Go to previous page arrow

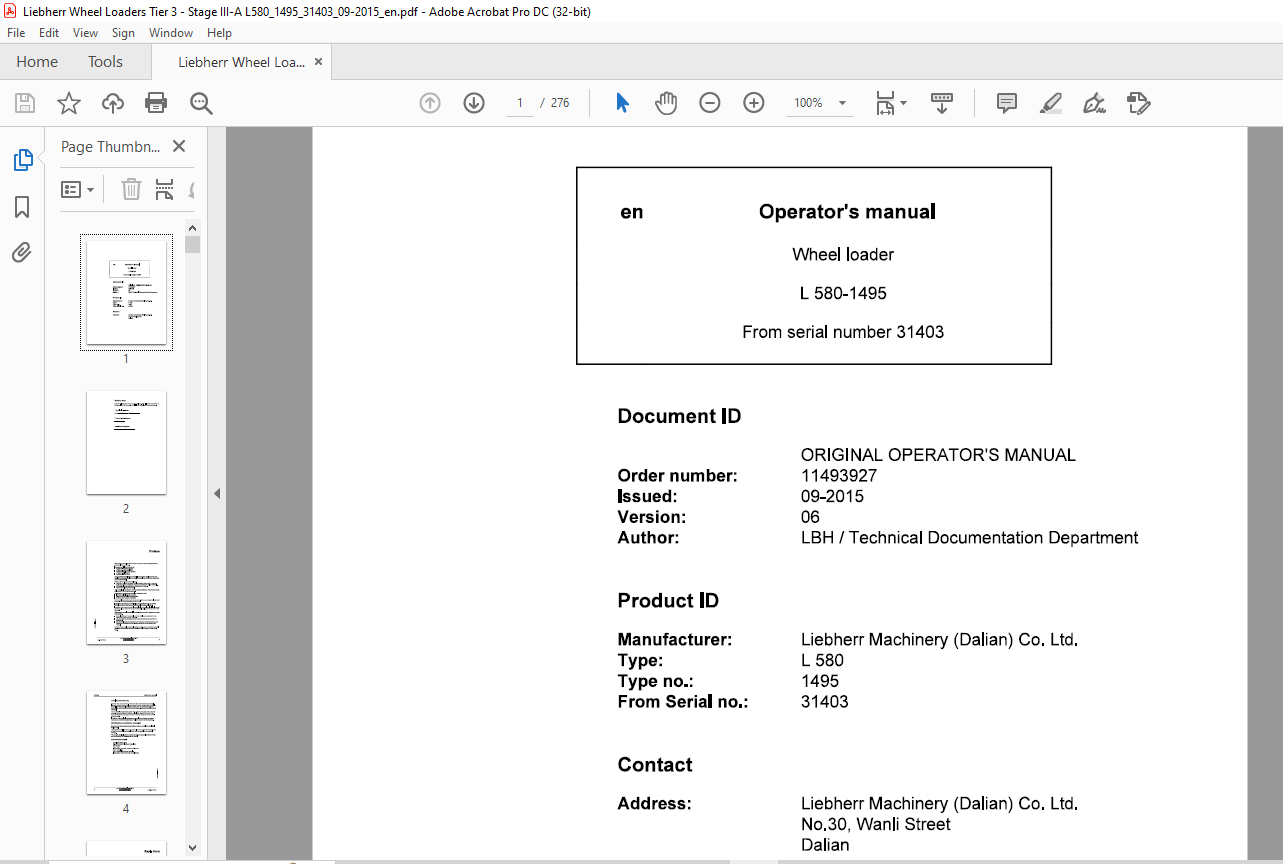(x=430, y=103)
